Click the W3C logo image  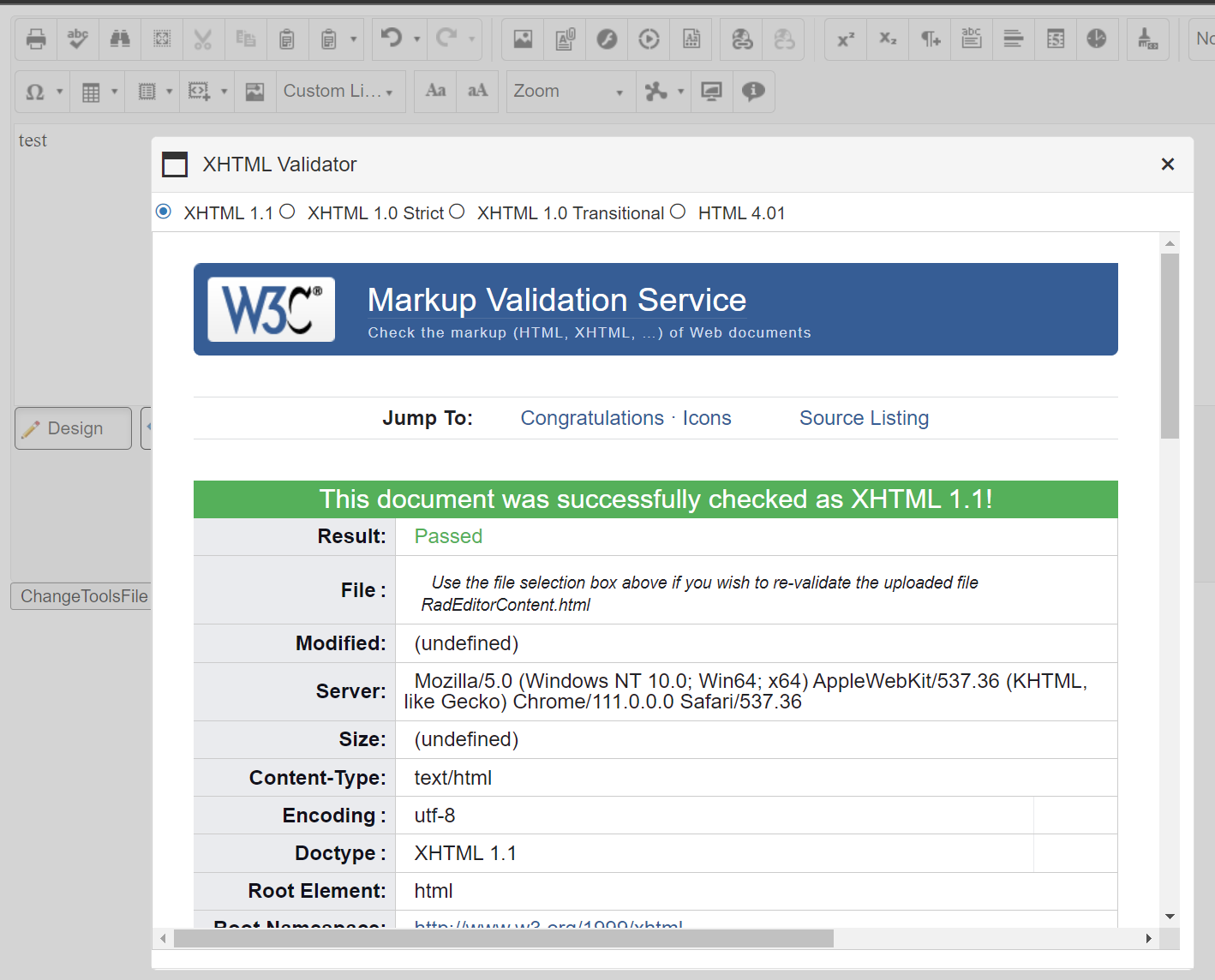[x=272, y=309]
